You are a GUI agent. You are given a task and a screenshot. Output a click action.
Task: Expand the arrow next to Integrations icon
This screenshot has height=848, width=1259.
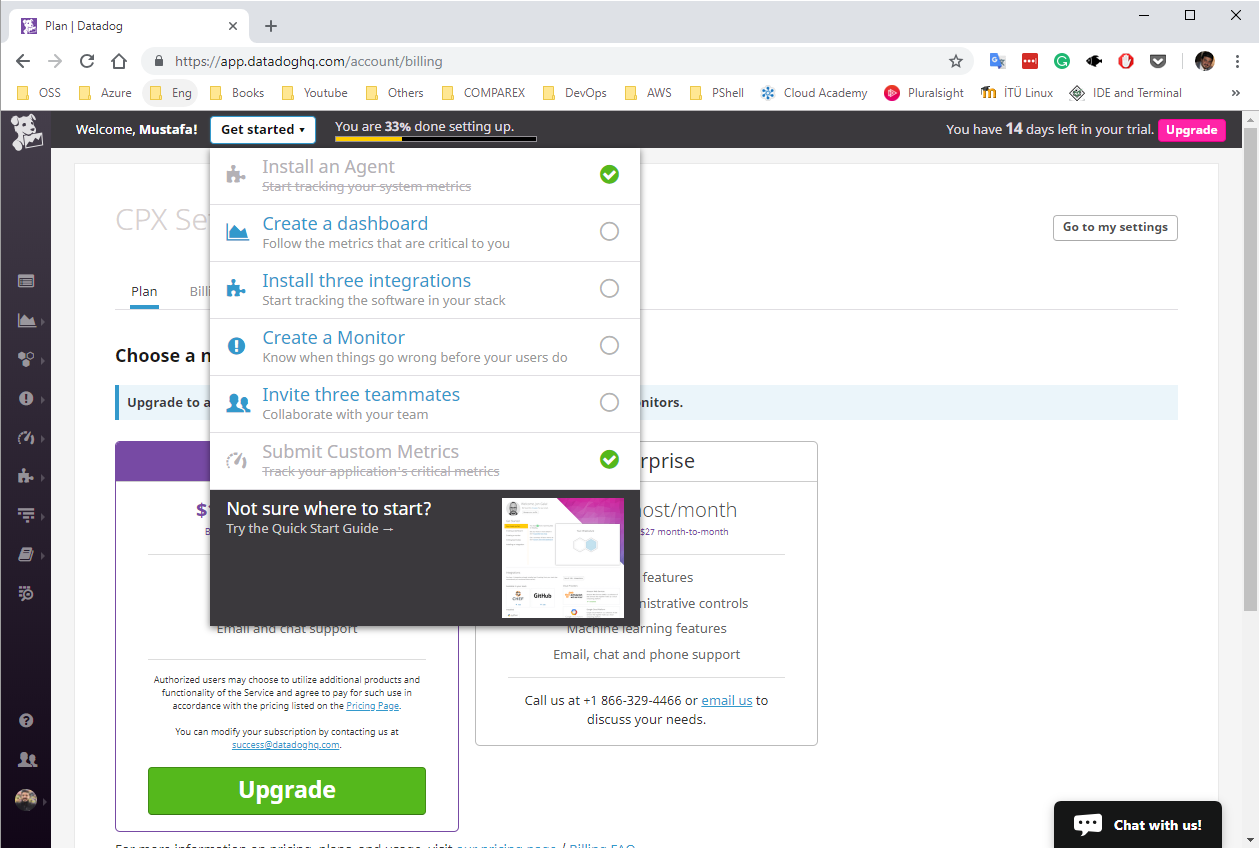point(43,477)
